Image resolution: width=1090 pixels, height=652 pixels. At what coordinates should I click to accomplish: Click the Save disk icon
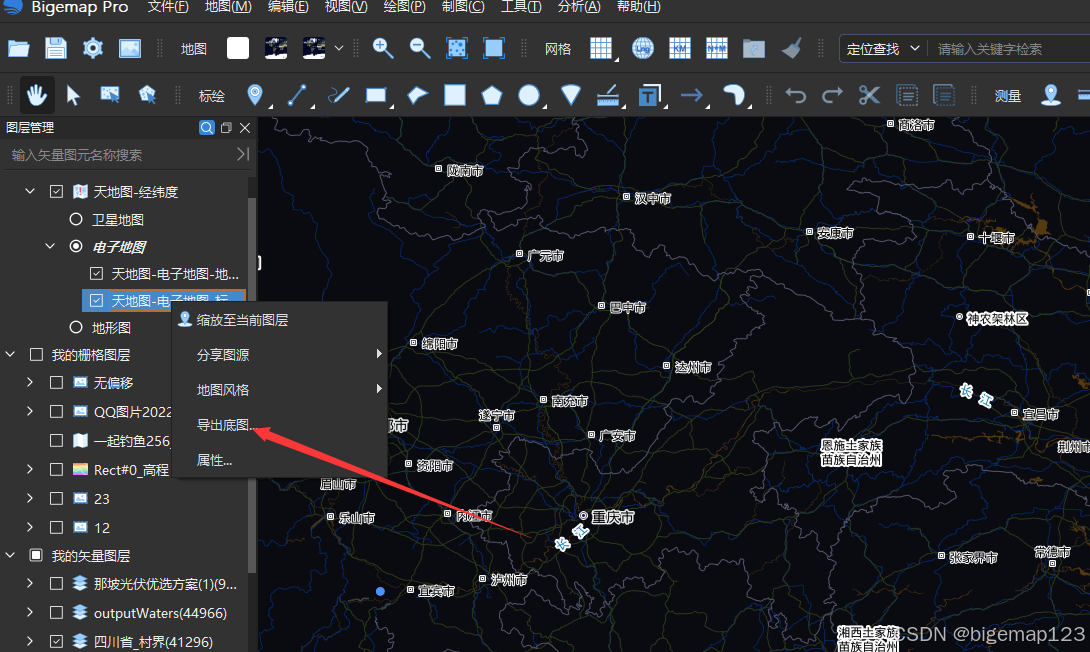[56, 49]
